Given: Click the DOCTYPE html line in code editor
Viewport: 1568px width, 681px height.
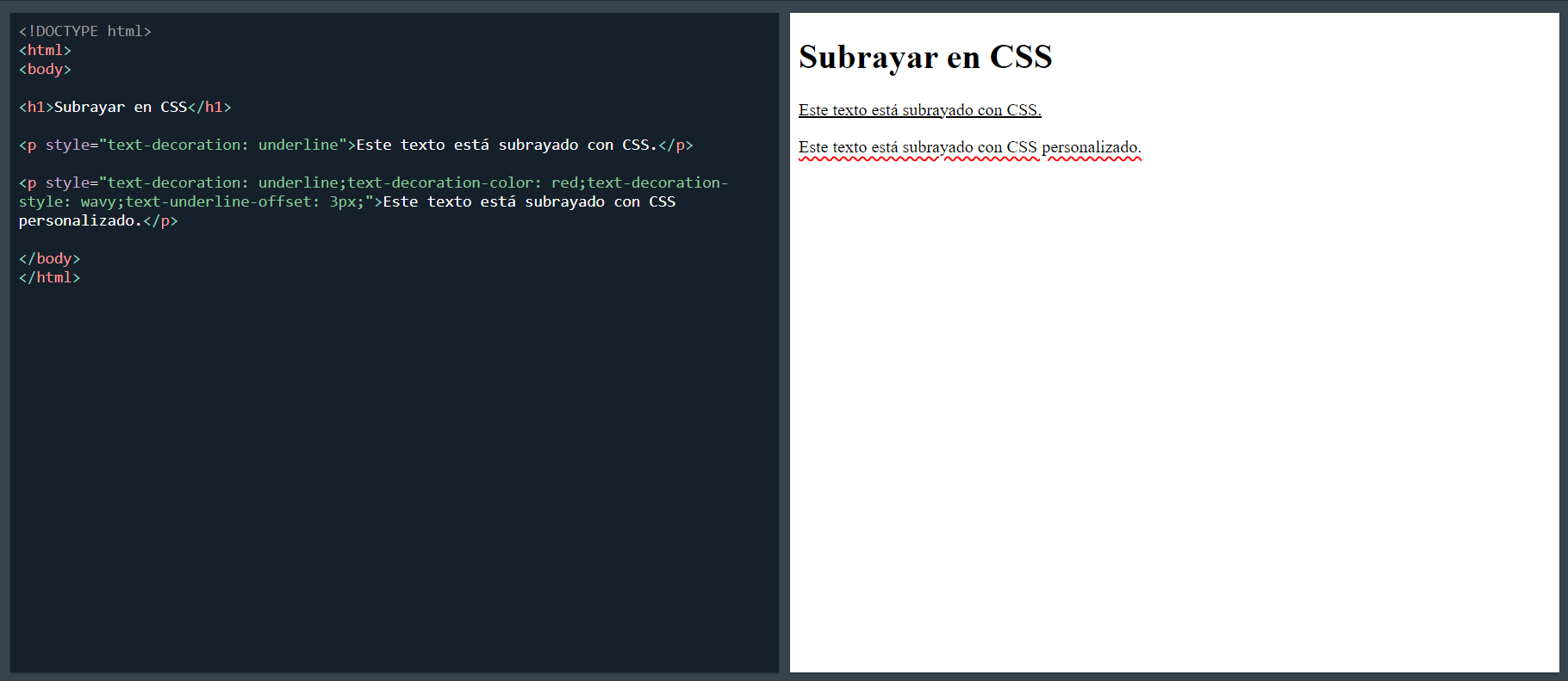Looking at the screenshot, I should pyautogui.click(x=85, y=31).
